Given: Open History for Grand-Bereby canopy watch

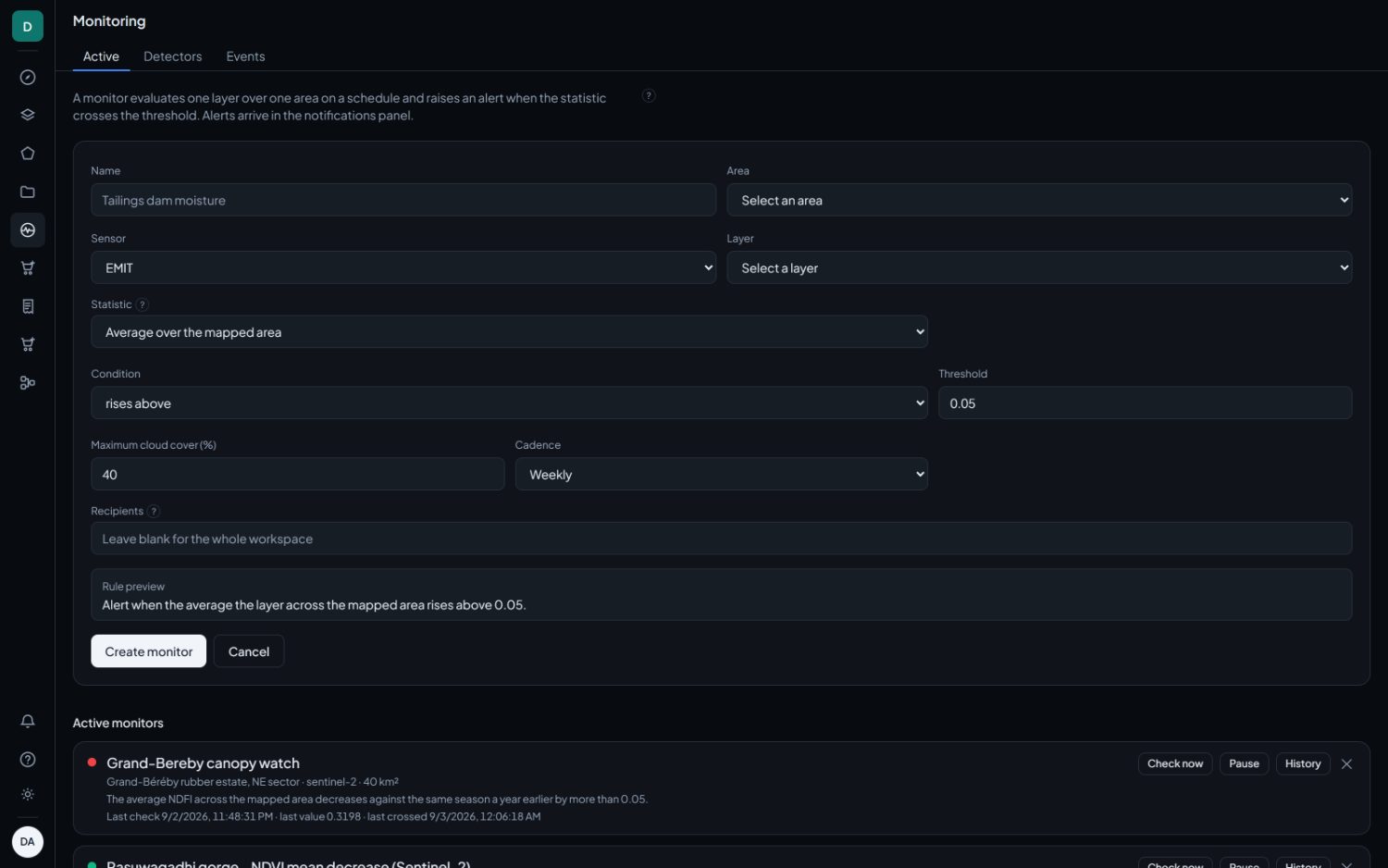Looking at the screenshot, I should [1303, 763].
